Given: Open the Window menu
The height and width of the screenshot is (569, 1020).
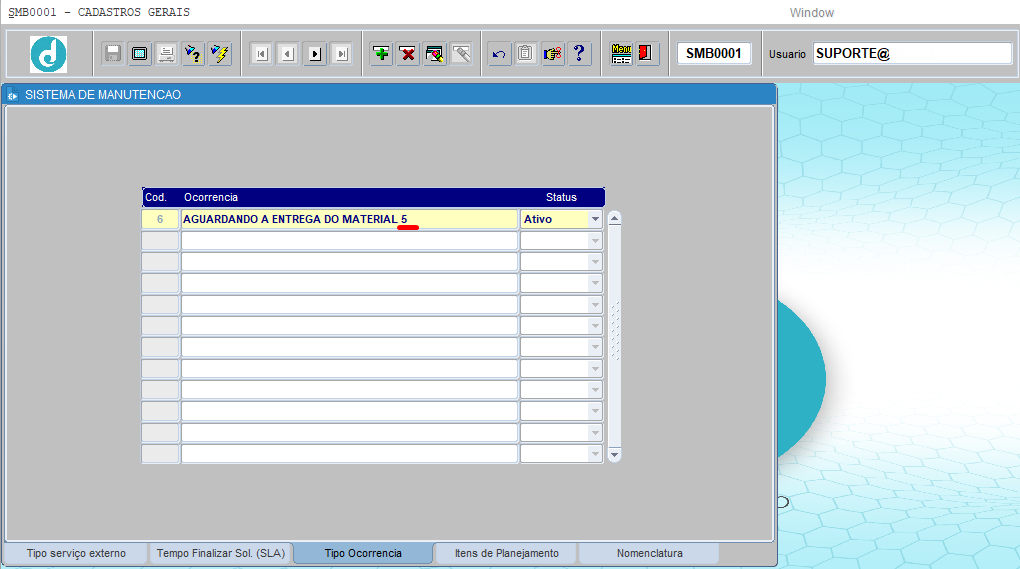Looking at the screenshot, I should coord(811,13).
